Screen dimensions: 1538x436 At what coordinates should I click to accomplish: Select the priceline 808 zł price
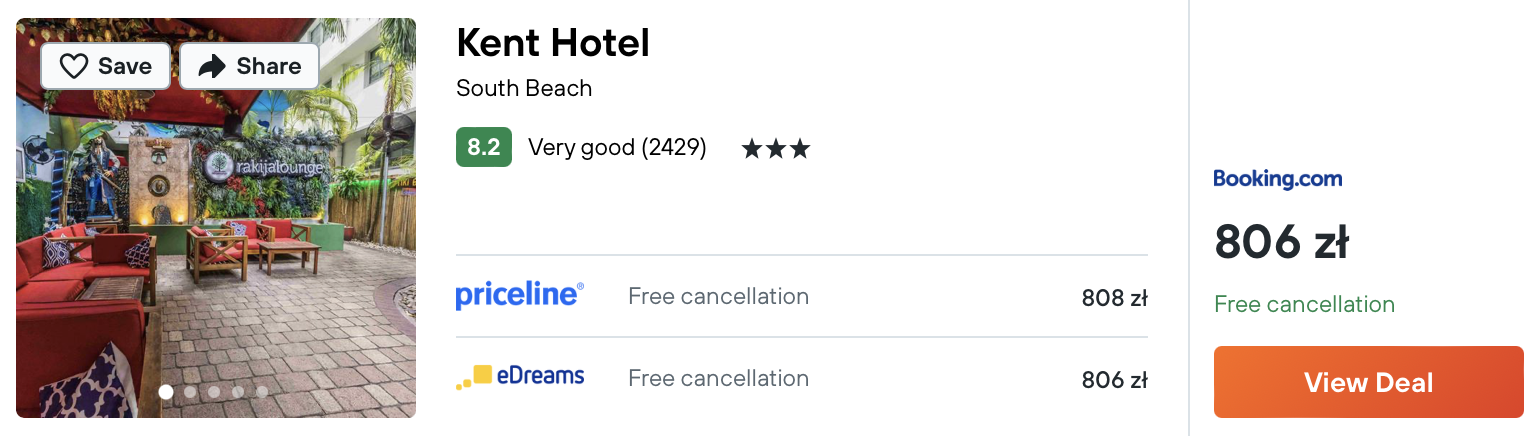1114,298
